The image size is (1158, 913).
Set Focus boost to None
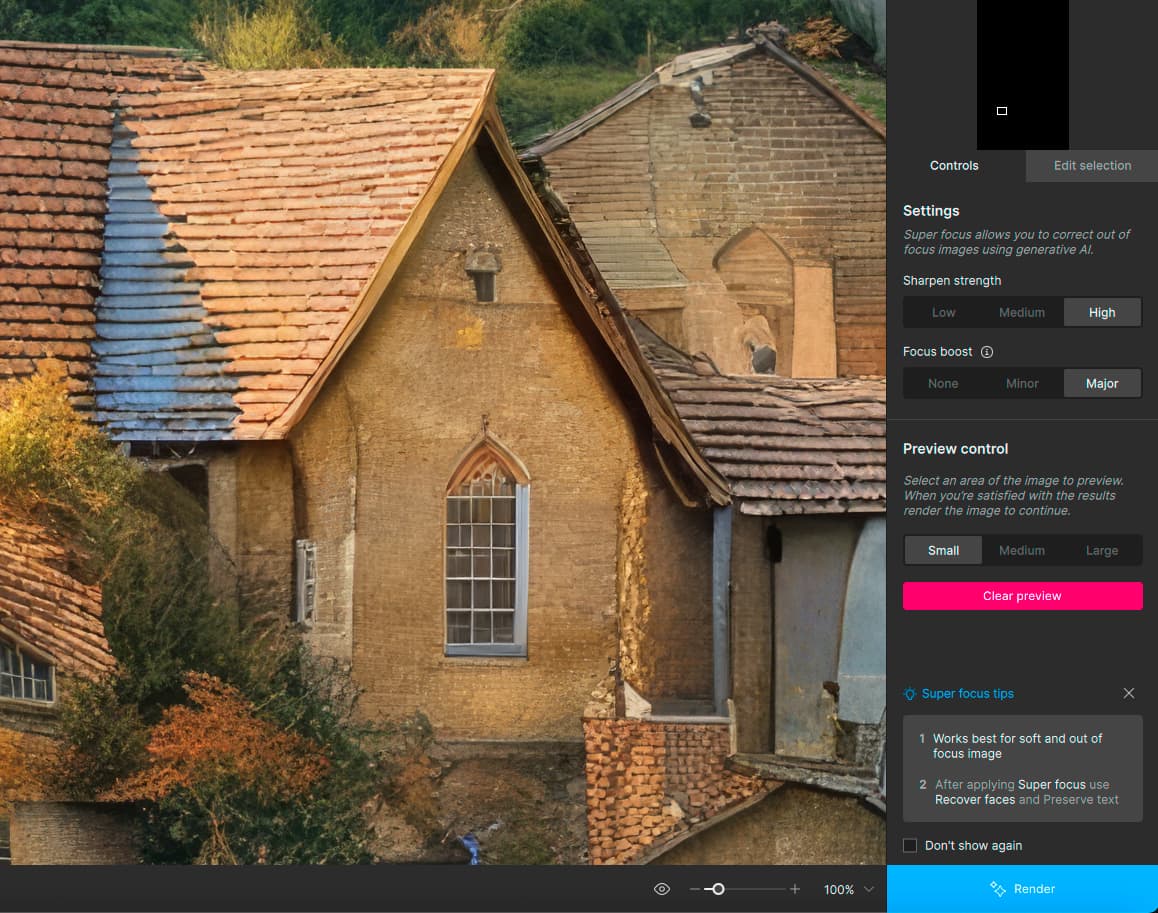coord(943,384)
